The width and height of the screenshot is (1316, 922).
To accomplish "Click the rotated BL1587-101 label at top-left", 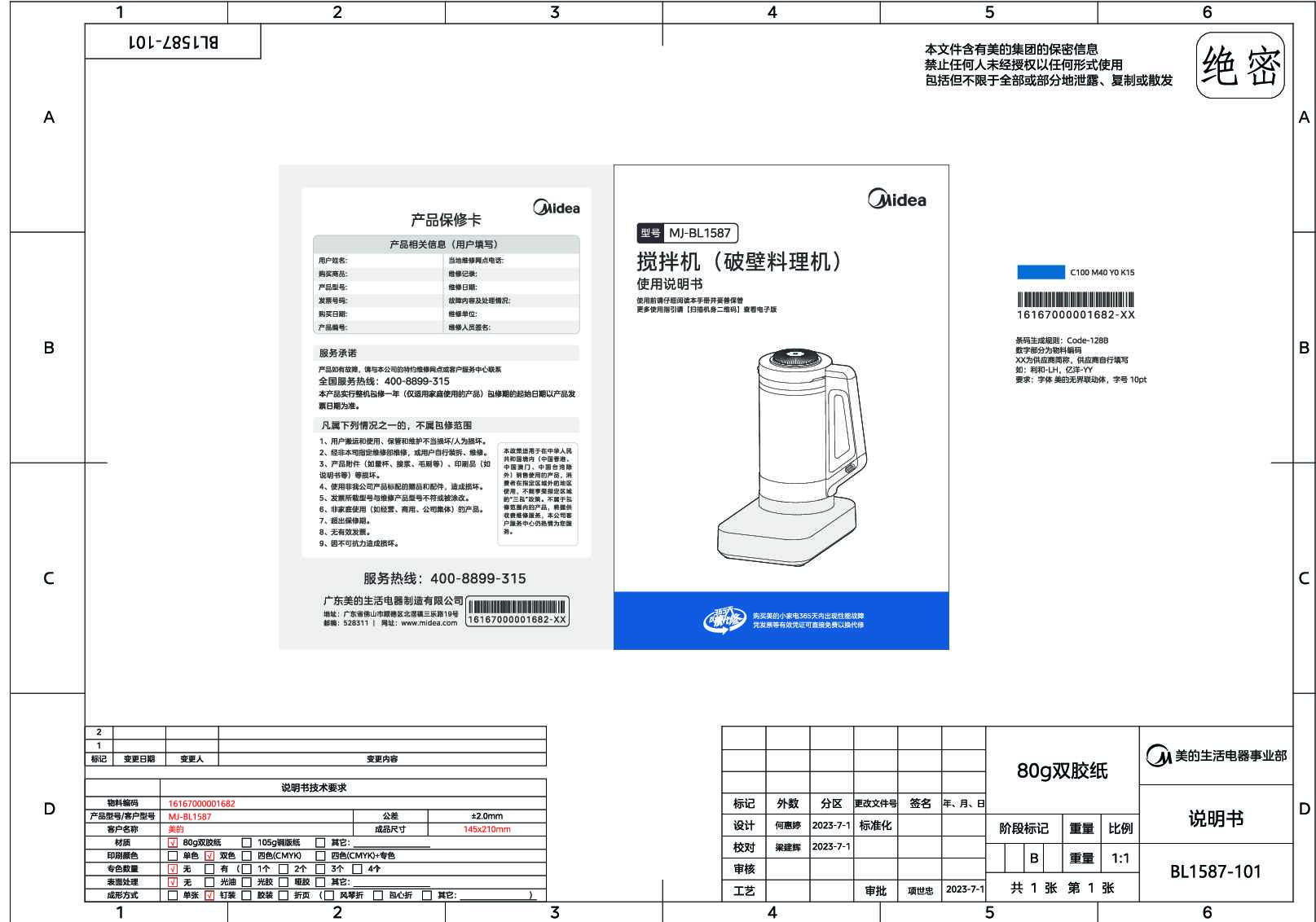I will (173, 42).
